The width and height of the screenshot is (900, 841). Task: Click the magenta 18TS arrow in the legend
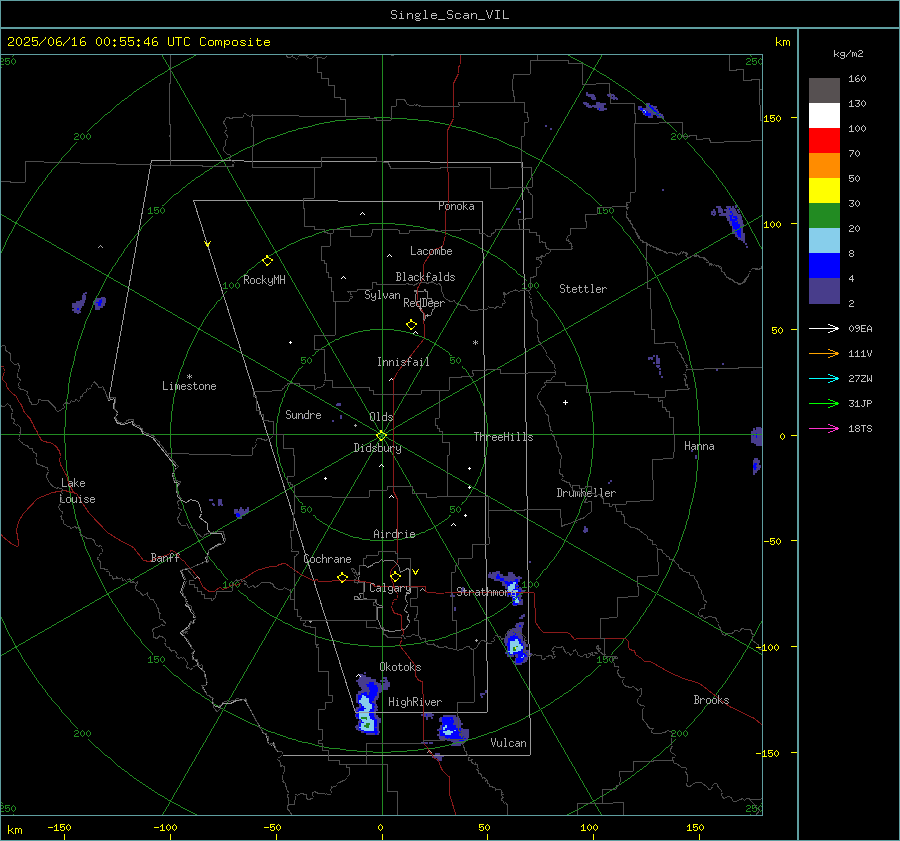(824, 428)
